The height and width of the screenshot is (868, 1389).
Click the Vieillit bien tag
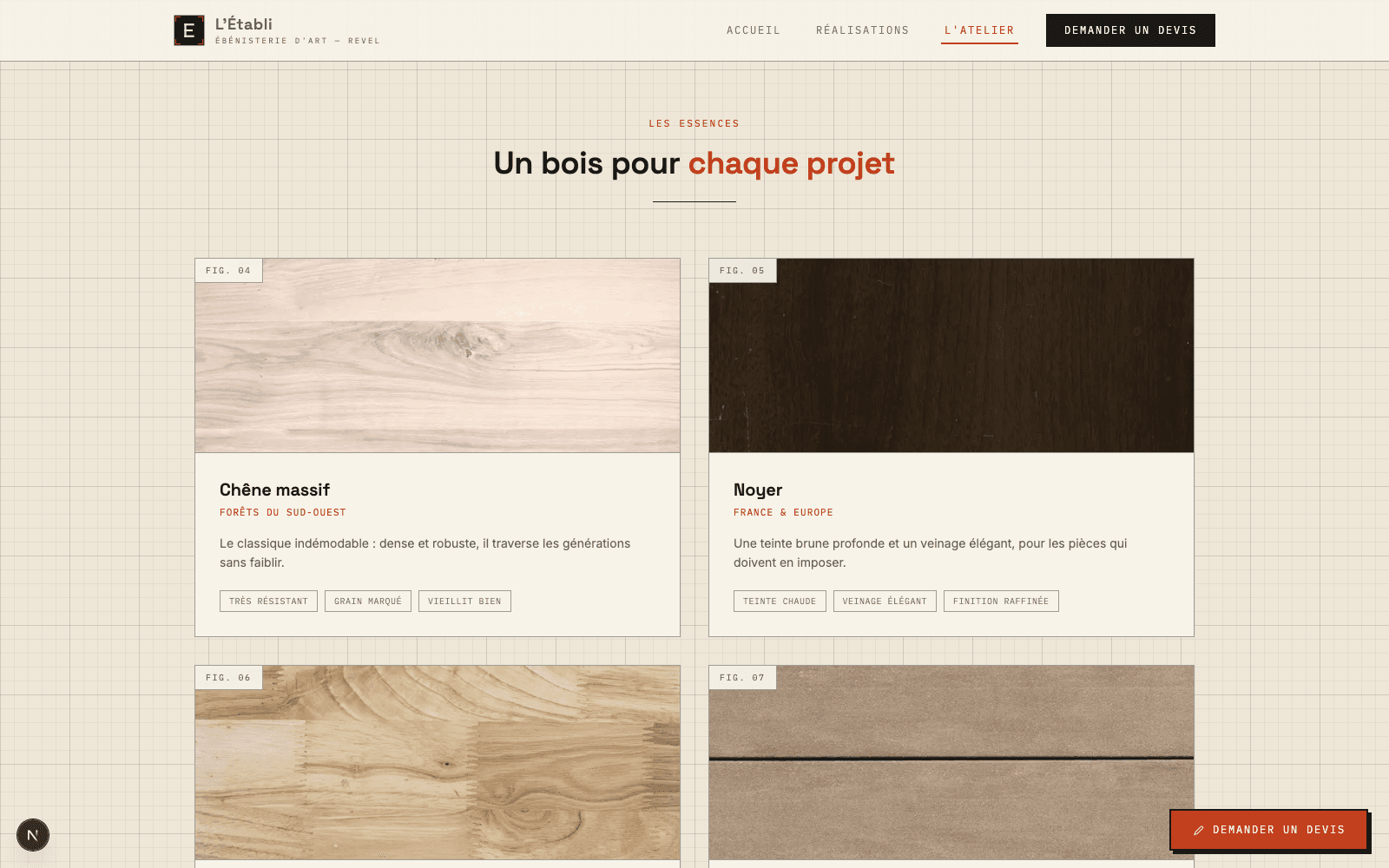(x=464, y=602)
